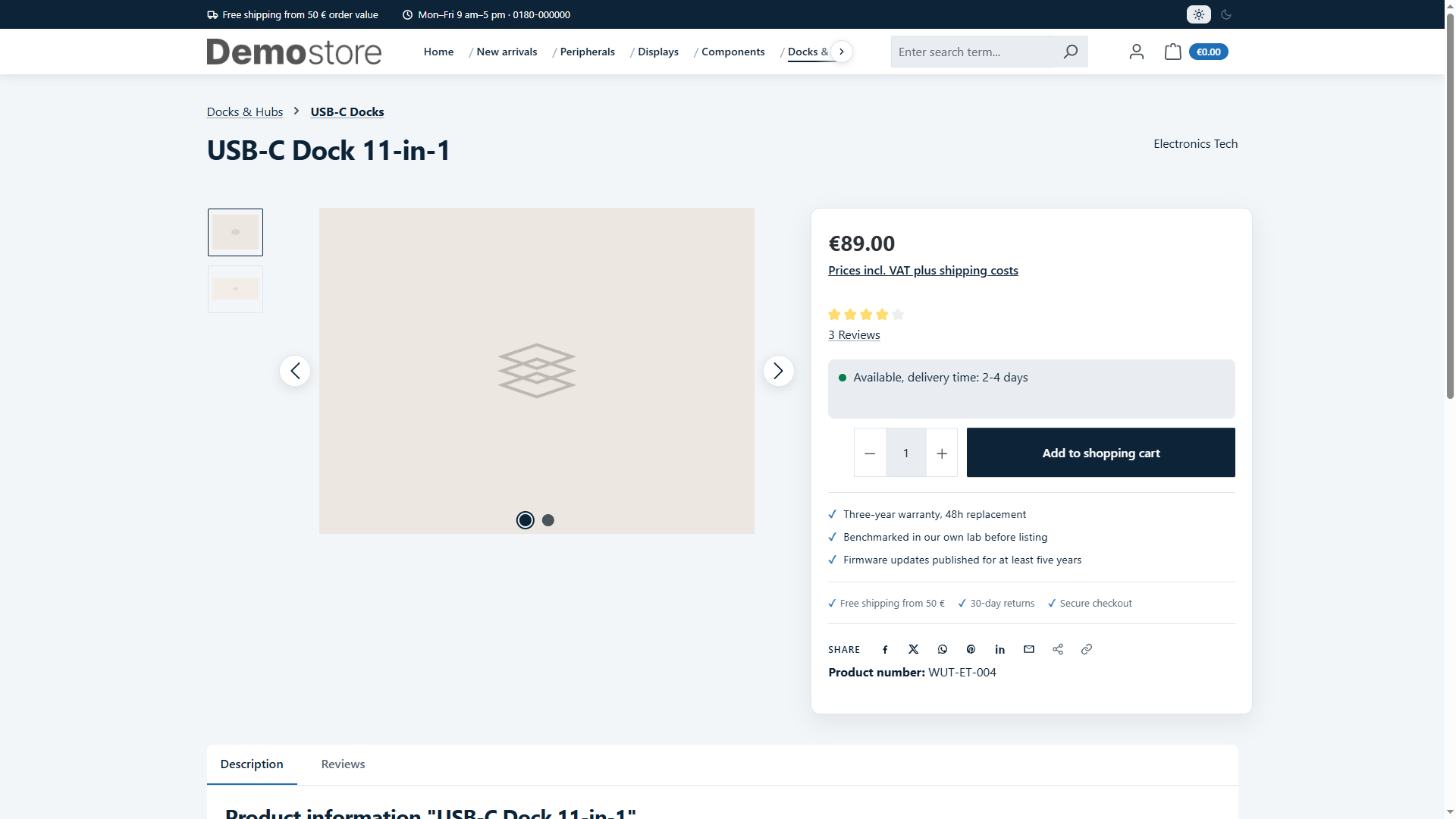The height and width of the screenshot is (819, 1456).
Task: Share product on X
Action: 913,649
